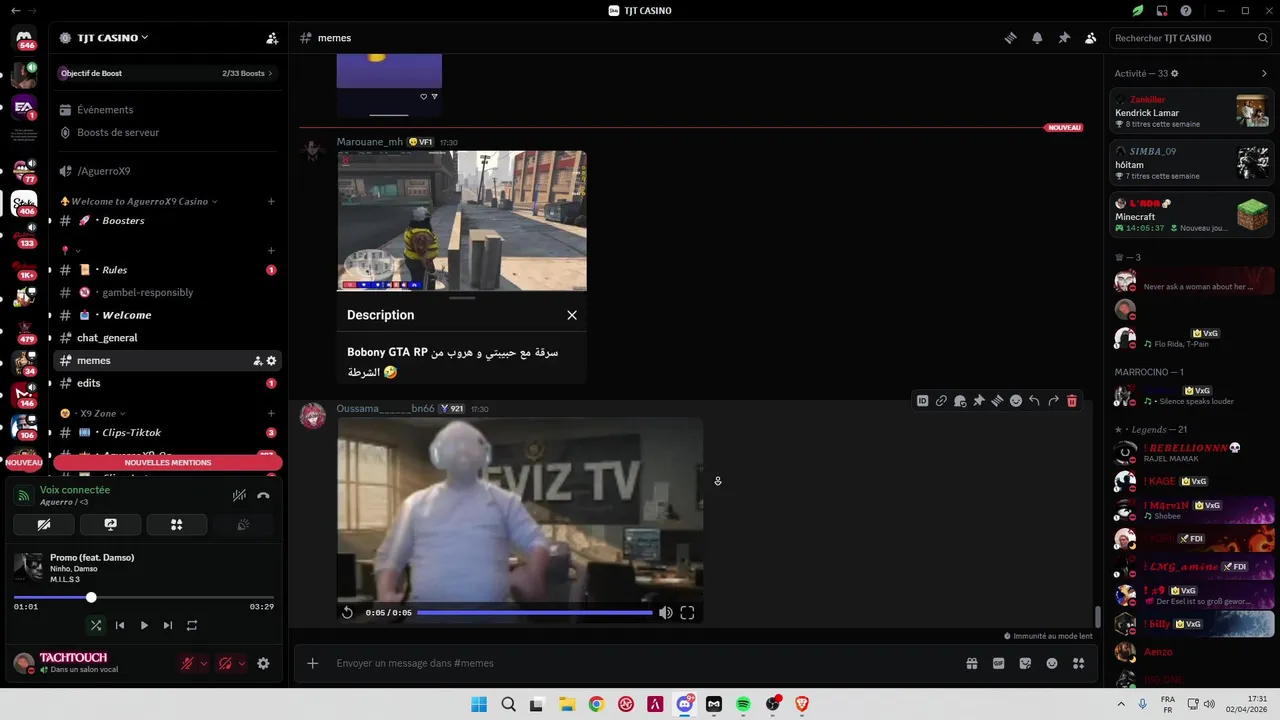Open emoji picker in message bar
The width and height of the screenshot is (1280, 720).
(x=1052, y=663)
